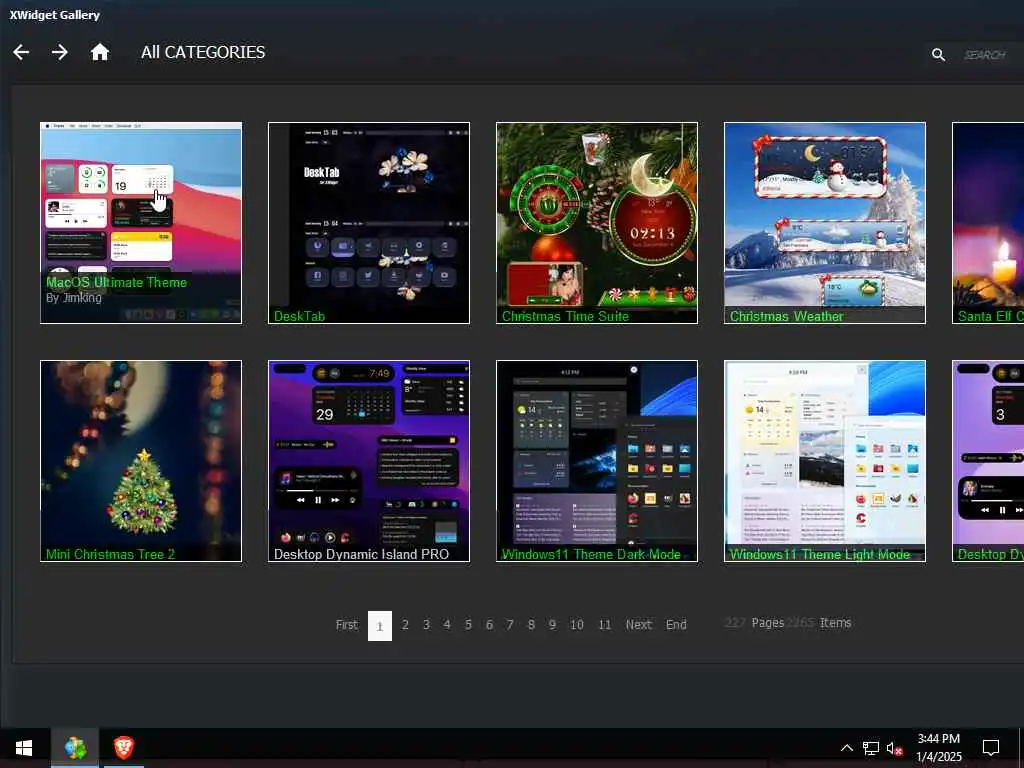Image resolution: width=1024 pixels, height=768 pixels.
Task: Show hidden system tray icons chevron
Action: 846,748
